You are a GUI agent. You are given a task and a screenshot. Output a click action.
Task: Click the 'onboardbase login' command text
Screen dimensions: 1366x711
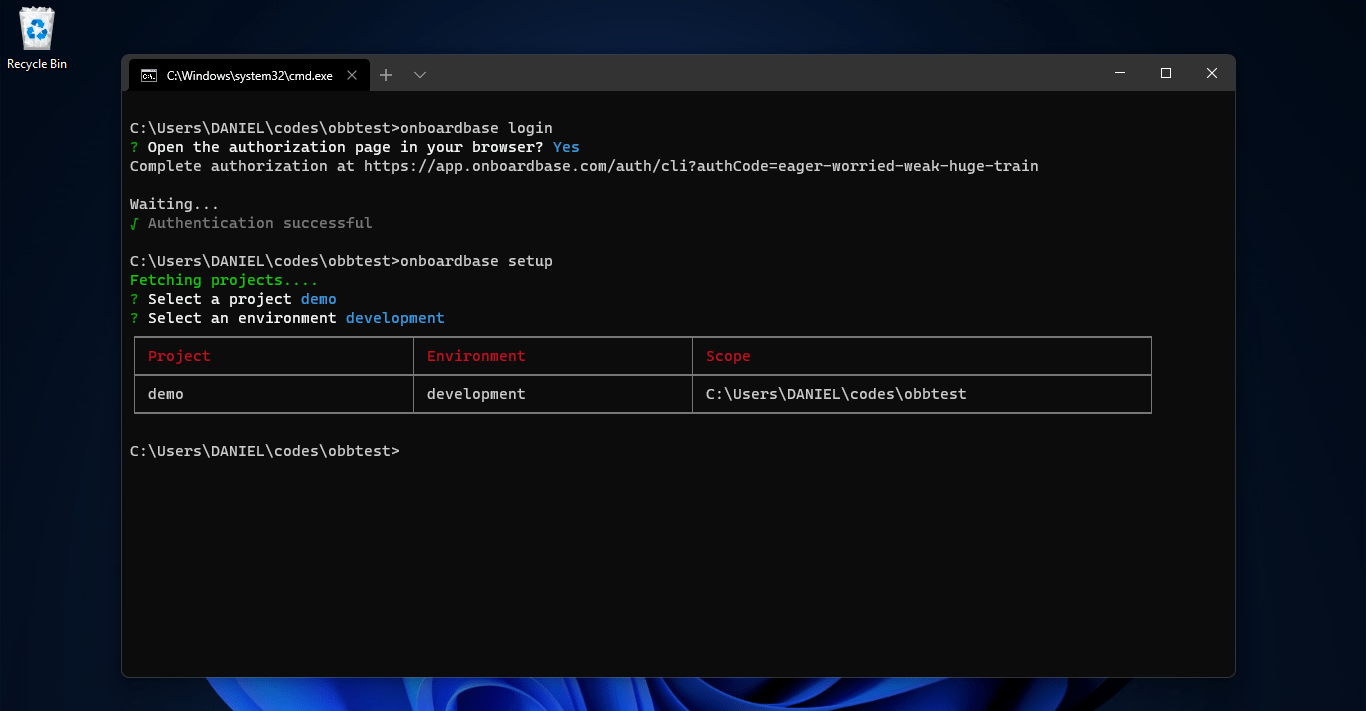[476, 128]
